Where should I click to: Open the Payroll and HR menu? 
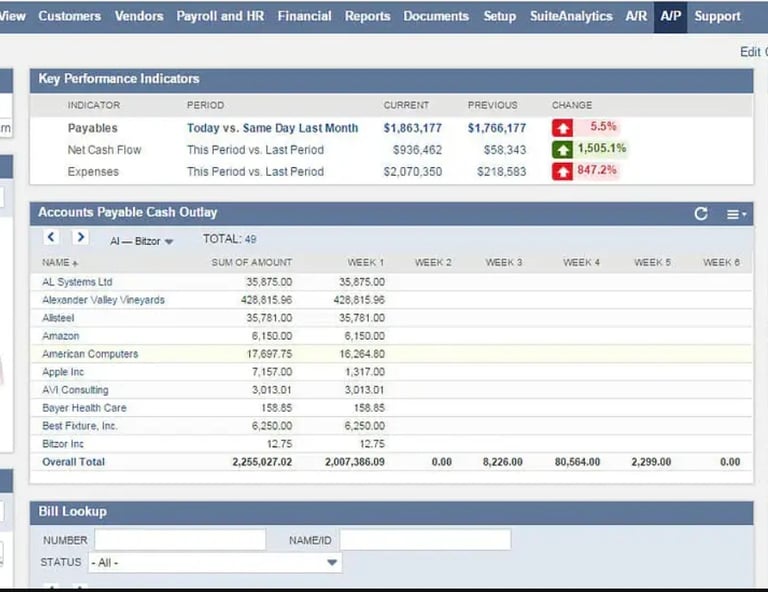pos(220,16)
